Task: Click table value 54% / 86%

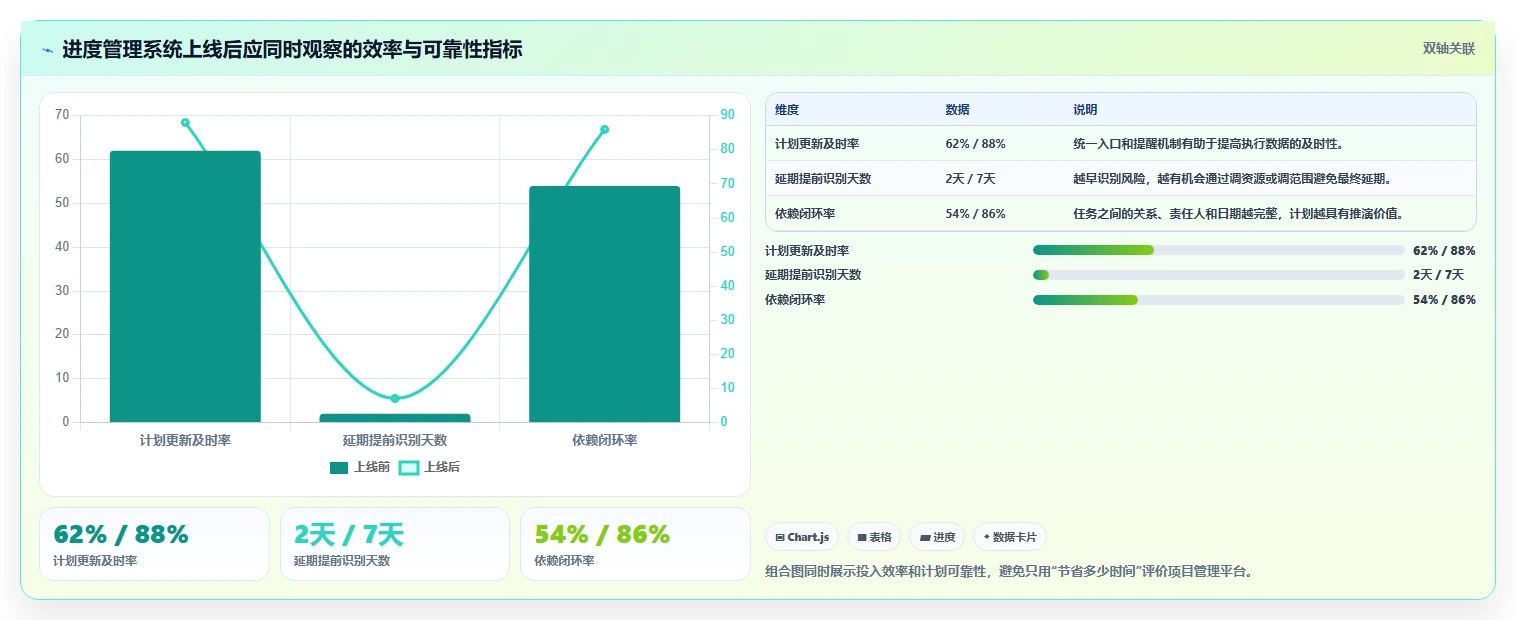Action: coord(975,214)
